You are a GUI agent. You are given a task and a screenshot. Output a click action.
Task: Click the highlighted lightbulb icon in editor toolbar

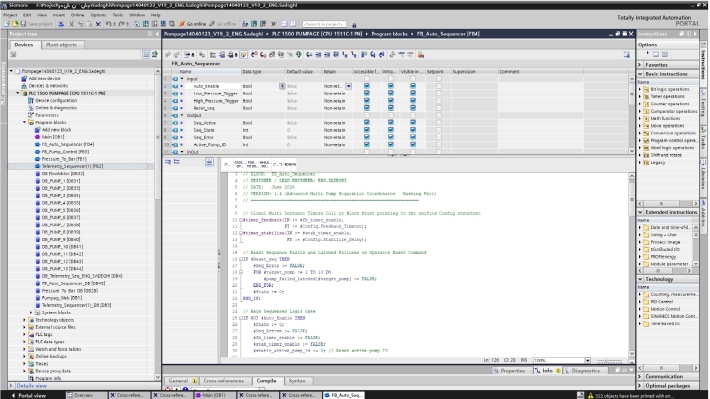244,55
